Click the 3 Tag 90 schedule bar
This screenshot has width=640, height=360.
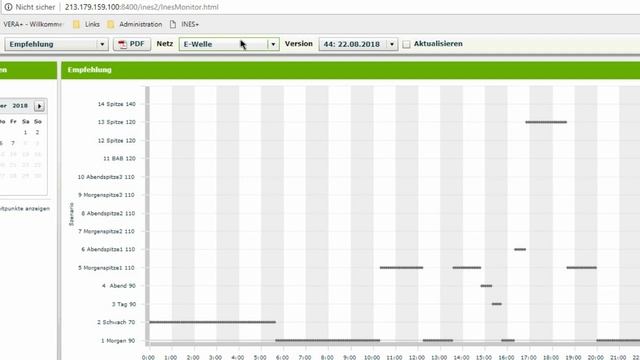pyautogui.click(x=497, y=304)
